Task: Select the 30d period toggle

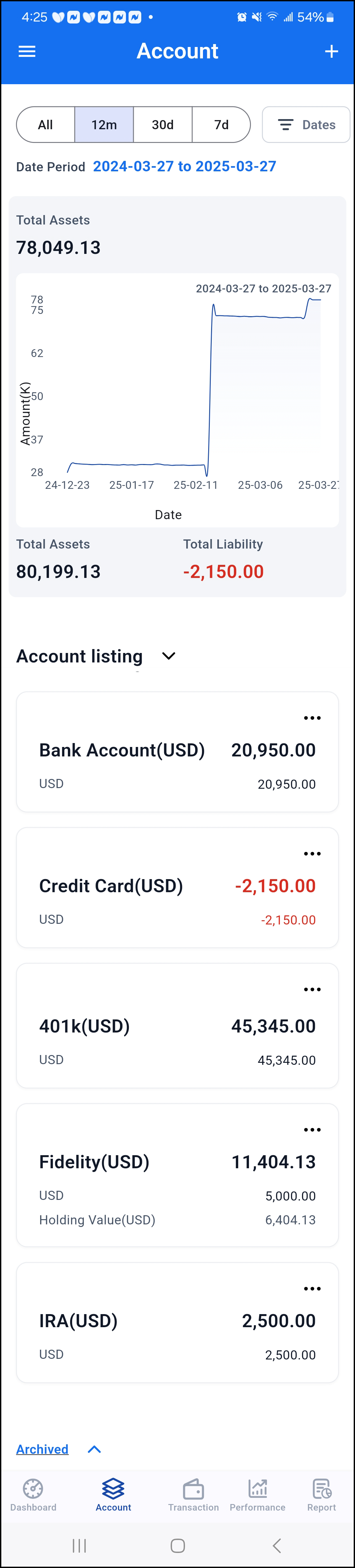Action: point(162,125)
